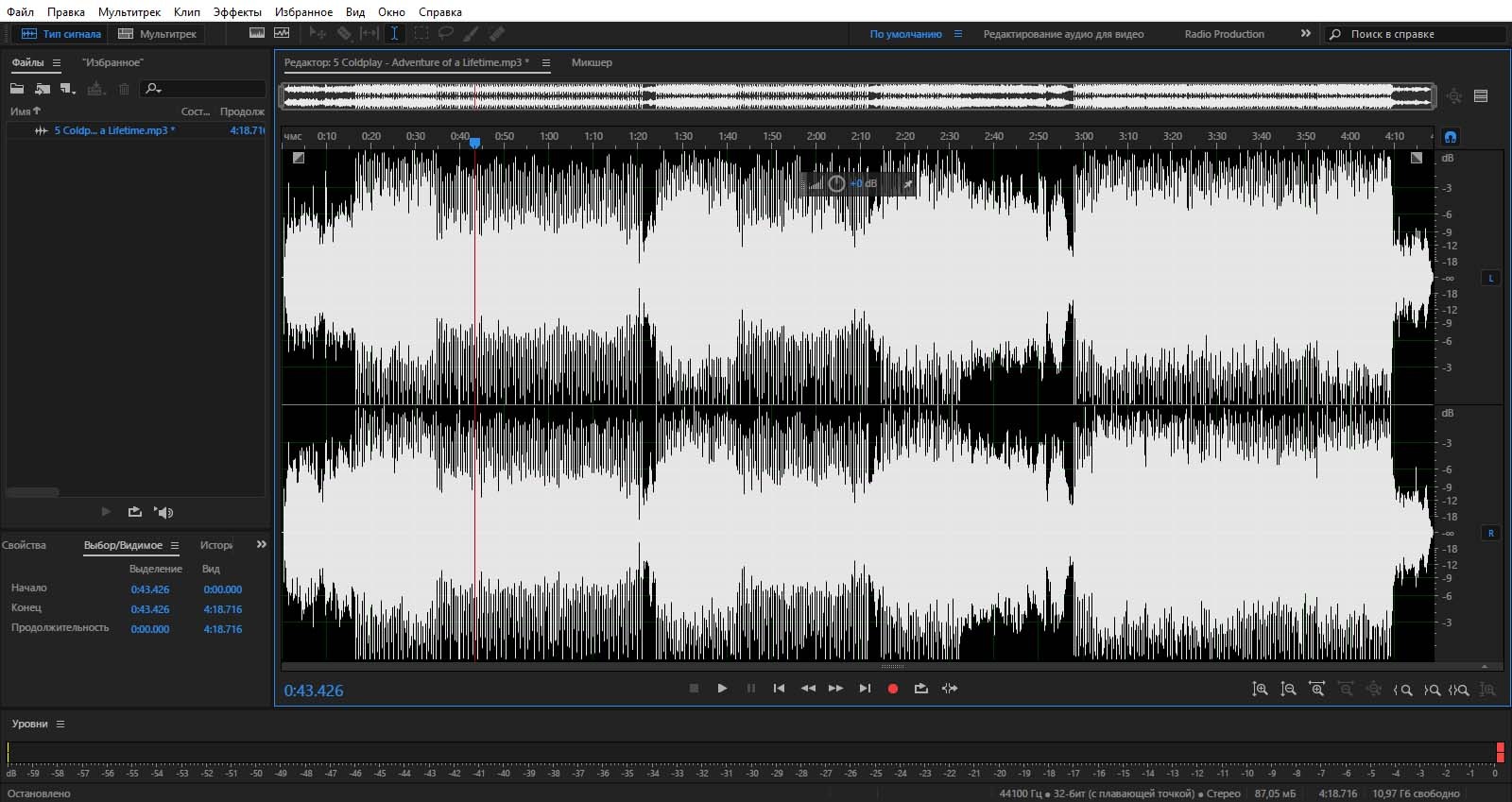
Task: Switch to the Тип сигнала waveform view
Action: 61,34
